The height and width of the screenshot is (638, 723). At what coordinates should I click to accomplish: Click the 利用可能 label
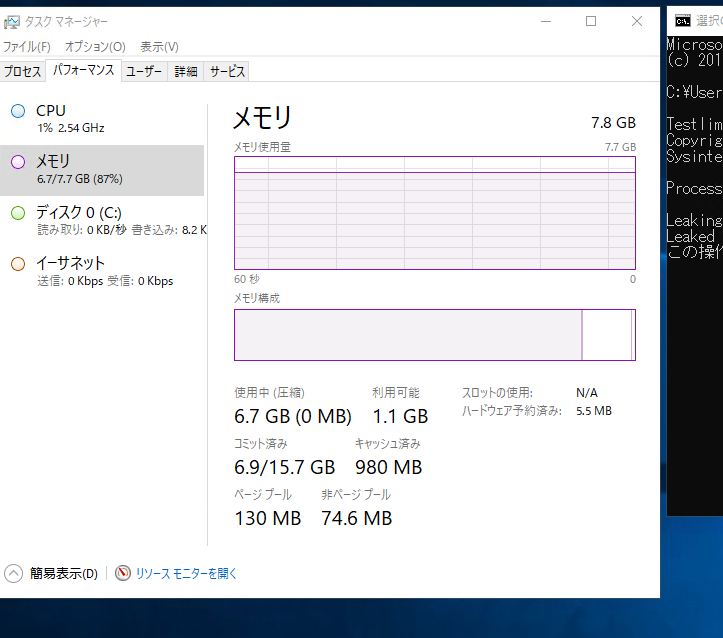click(396, 393)
